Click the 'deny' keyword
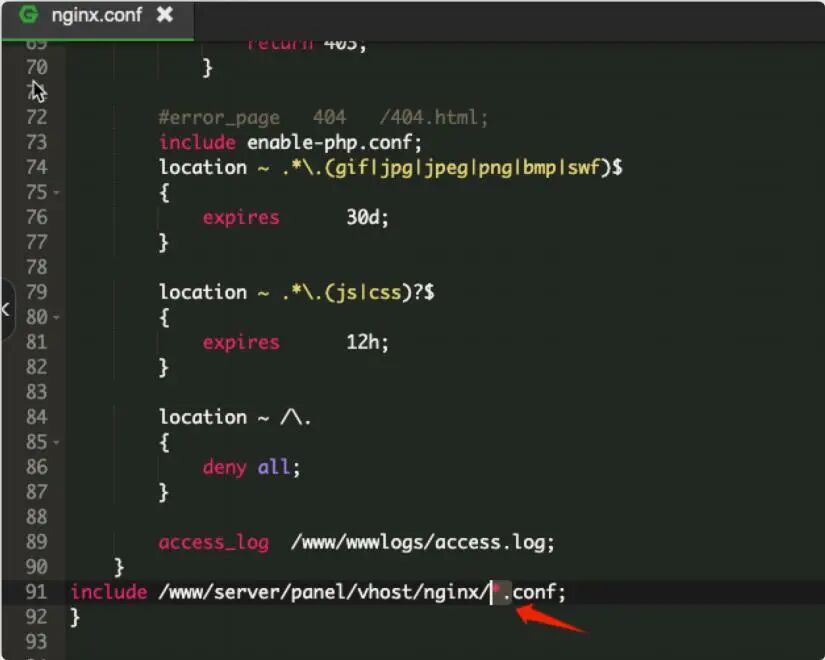The width and height of the screenshot is (825, 660). pos(225,467)
